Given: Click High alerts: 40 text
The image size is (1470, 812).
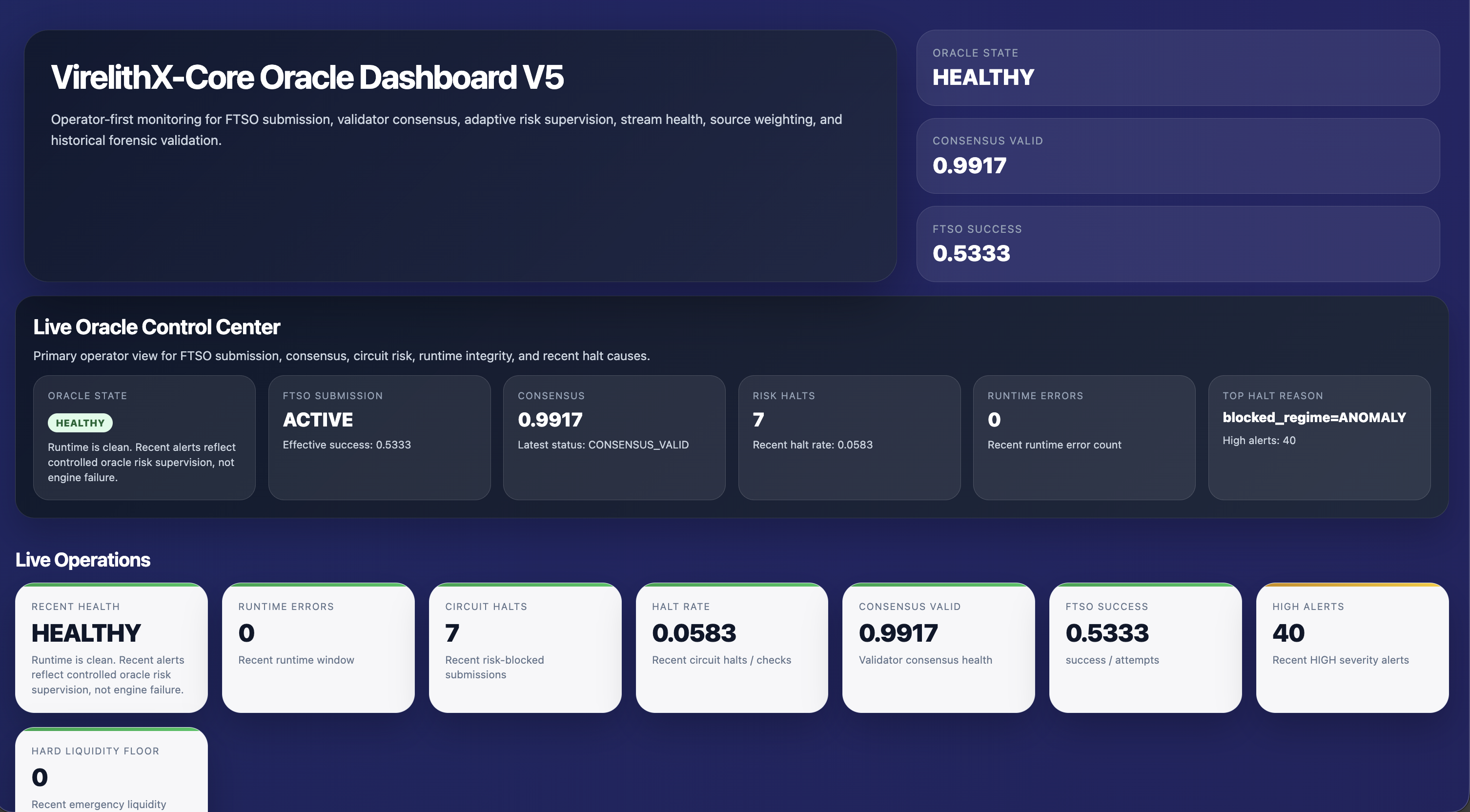Looking at the screenshot, I should pos(1259,440).
